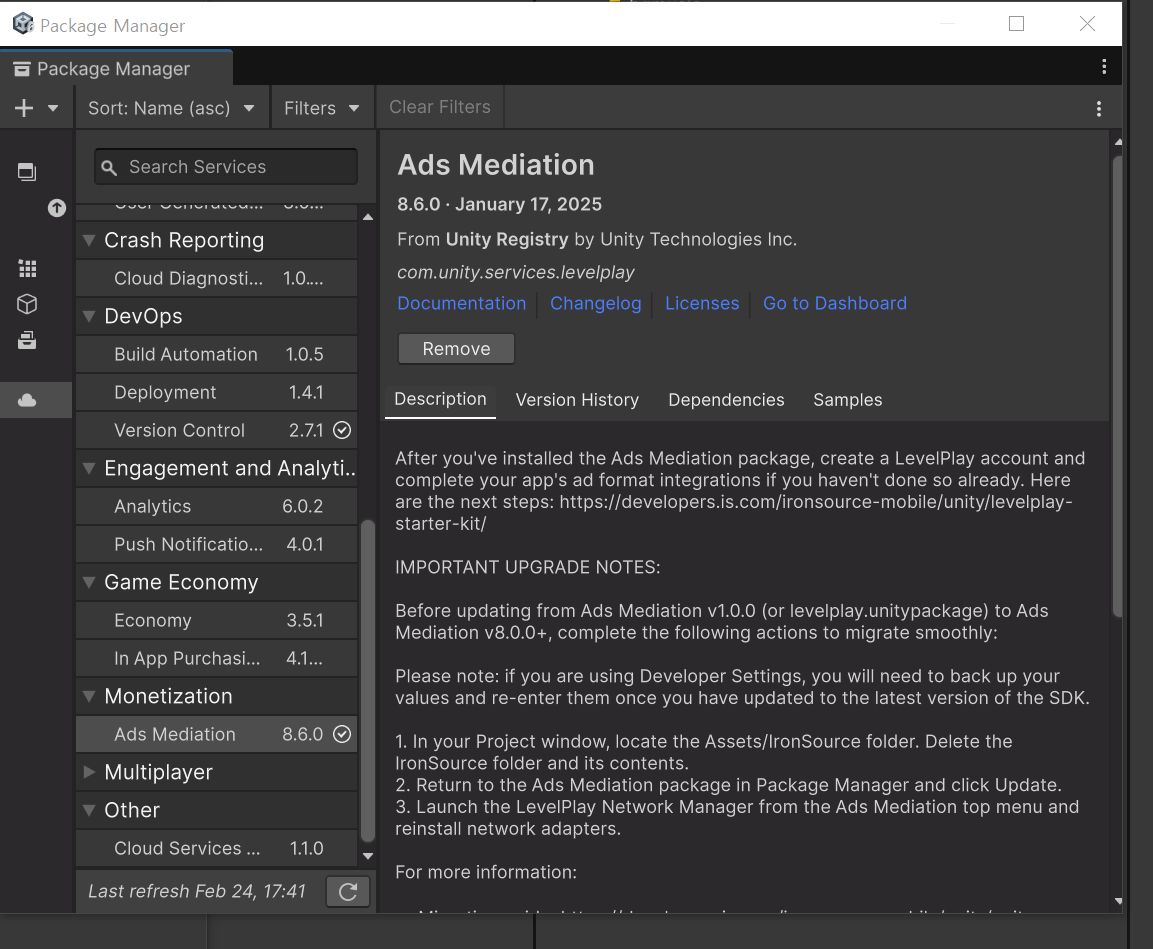This screenshot has width=1153, height=949.
Task: Click the plus icon to add package
Action: pyautogui.click(x=24, y=108)
